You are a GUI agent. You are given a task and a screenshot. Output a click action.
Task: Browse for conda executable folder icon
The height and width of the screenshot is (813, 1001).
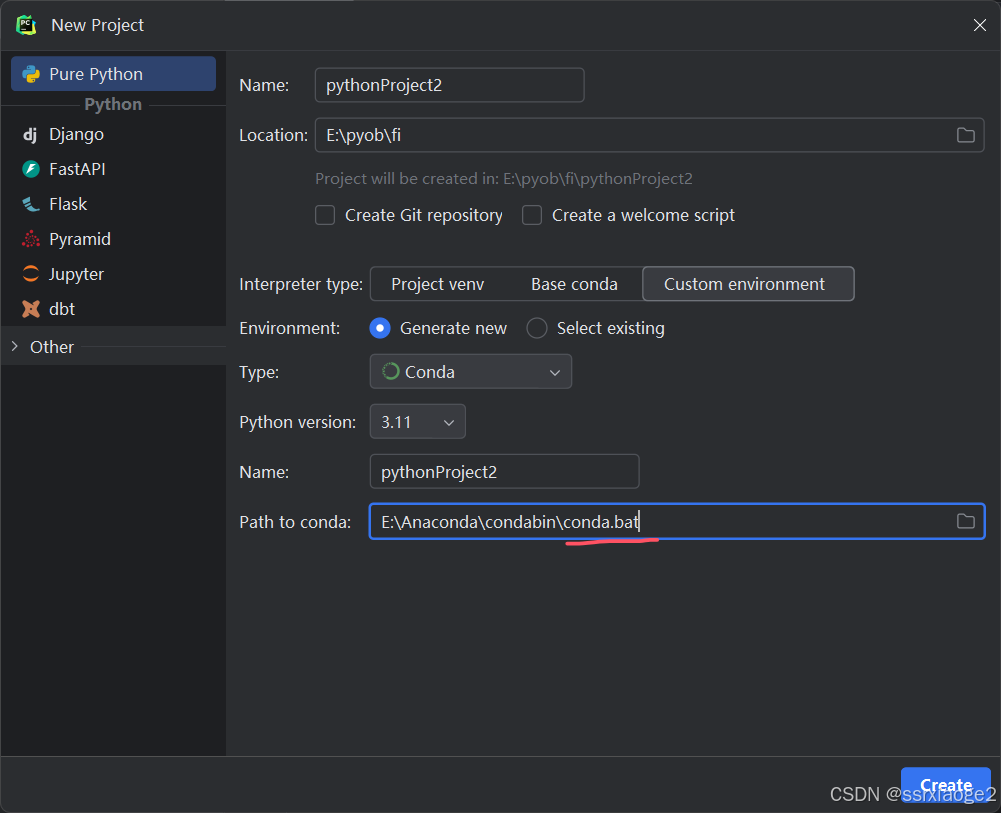click(965, 521)
